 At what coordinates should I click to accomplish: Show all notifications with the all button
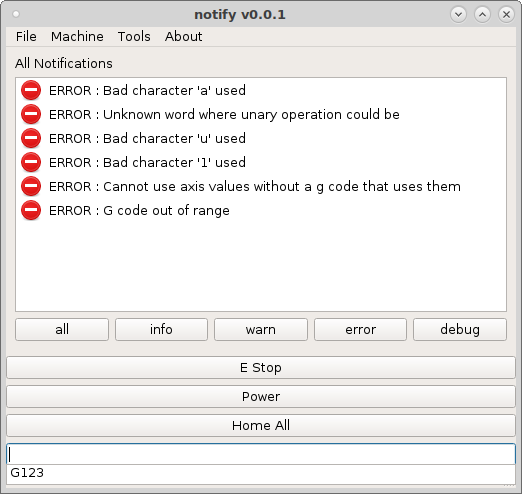click(x=62, y=329)
